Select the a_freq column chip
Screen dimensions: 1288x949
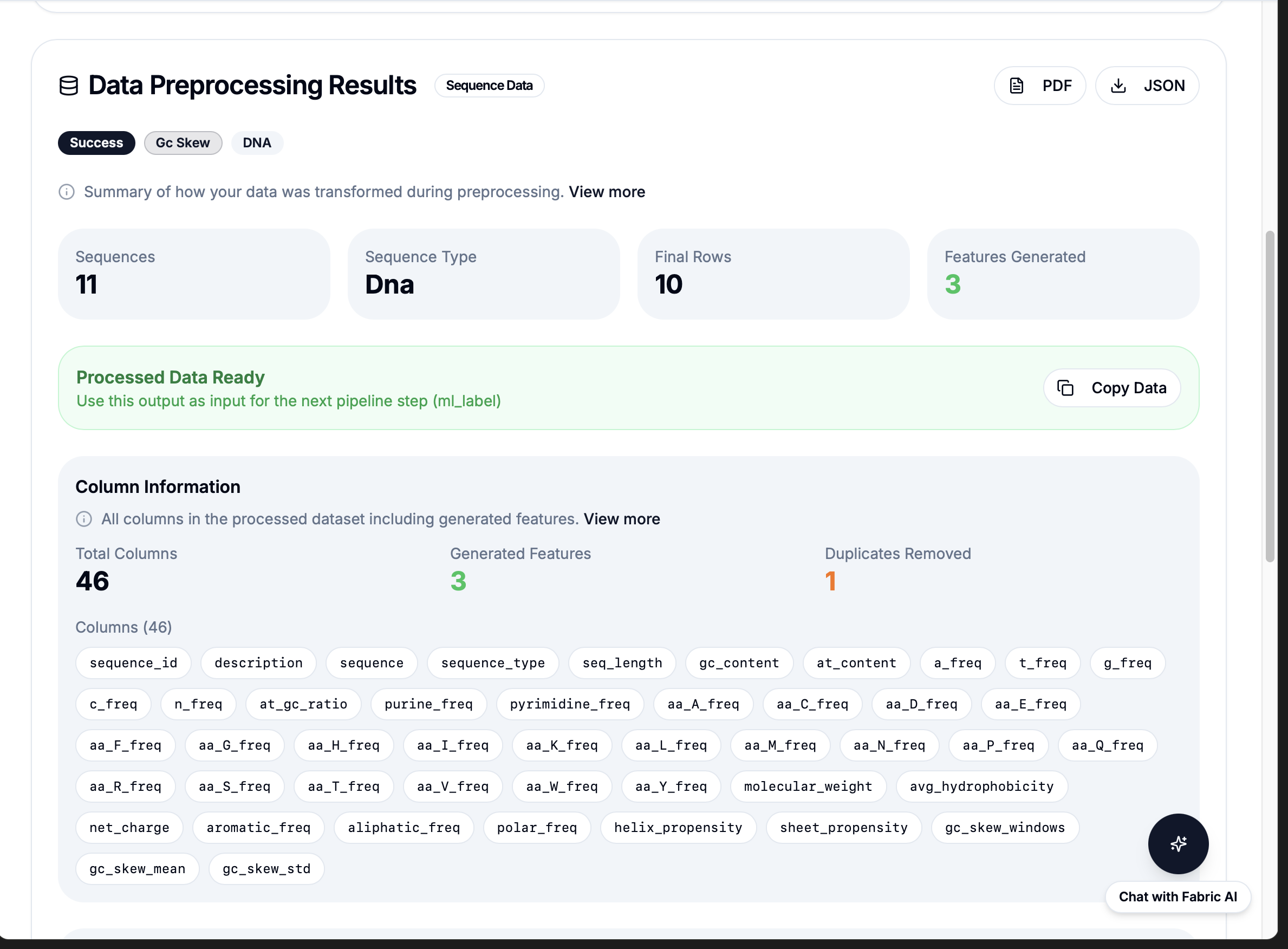(x=958, y=663)
